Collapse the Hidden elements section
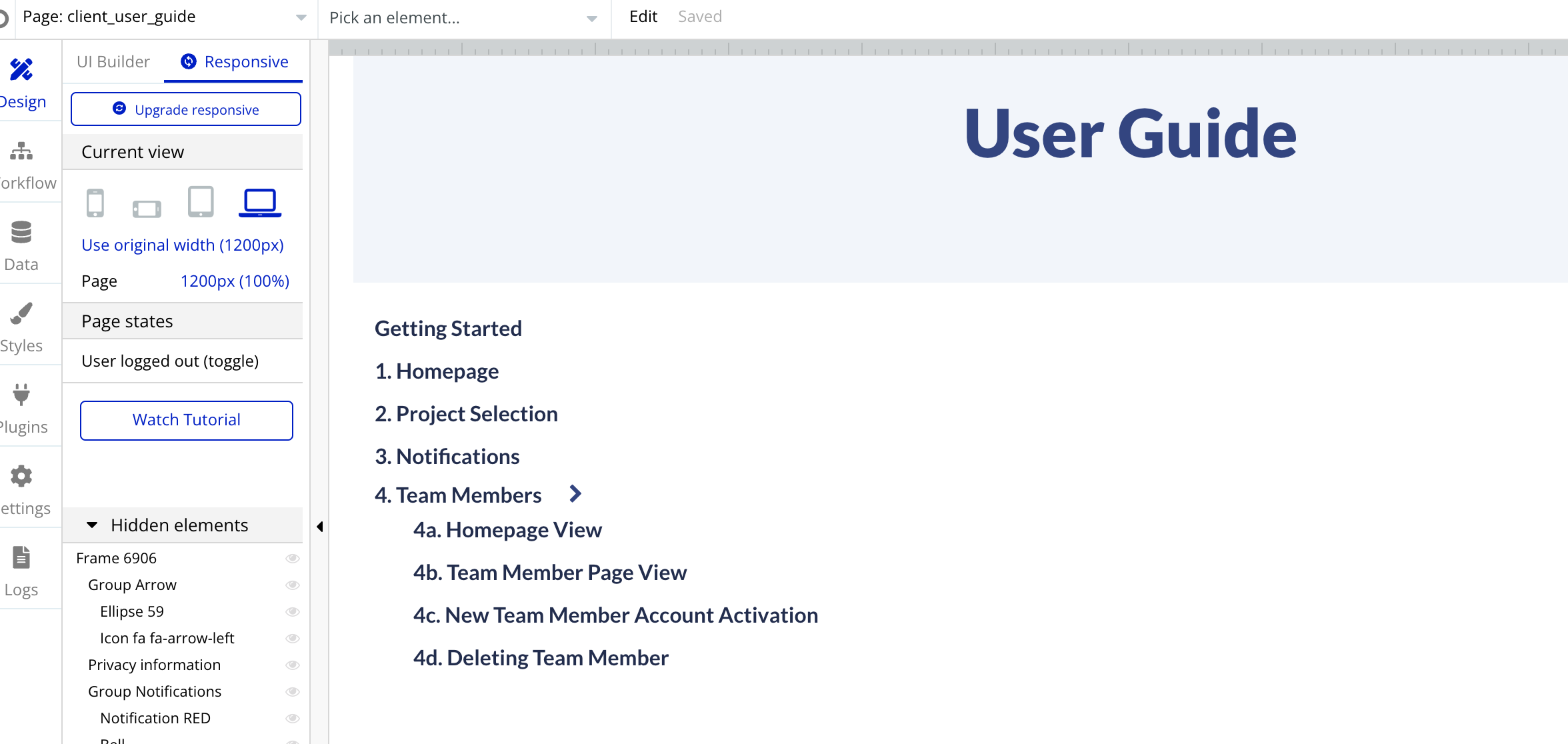 click(x=93, y=525)
